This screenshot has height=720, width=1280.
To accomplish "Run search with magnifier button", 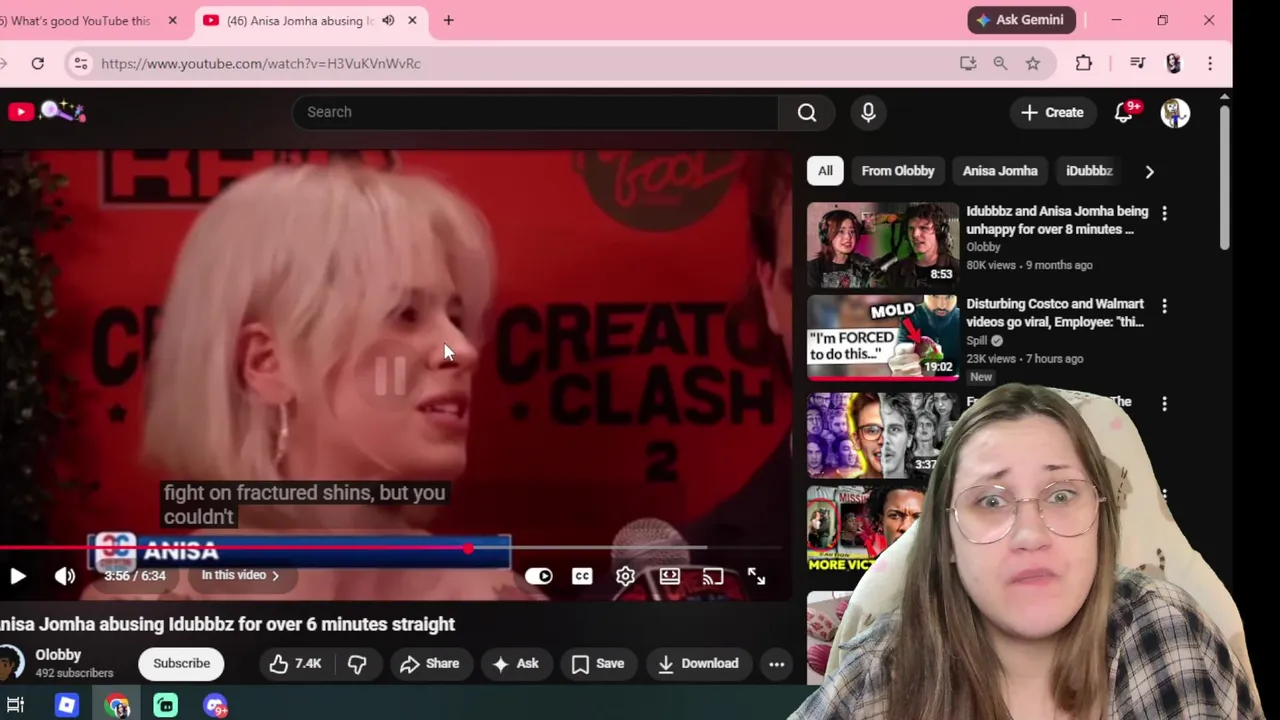I will point(807,112).
